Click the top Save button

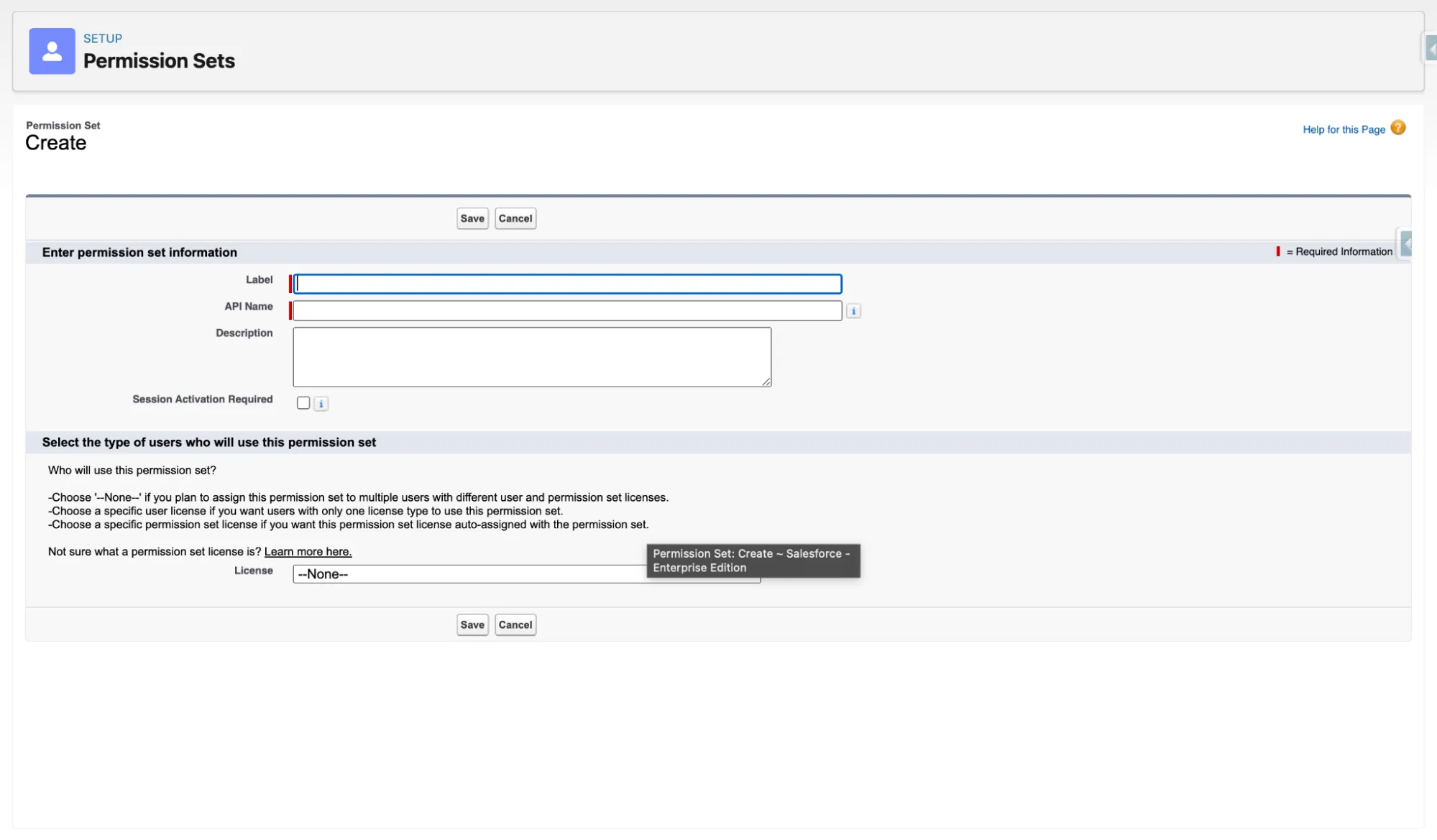coord(472,218)
